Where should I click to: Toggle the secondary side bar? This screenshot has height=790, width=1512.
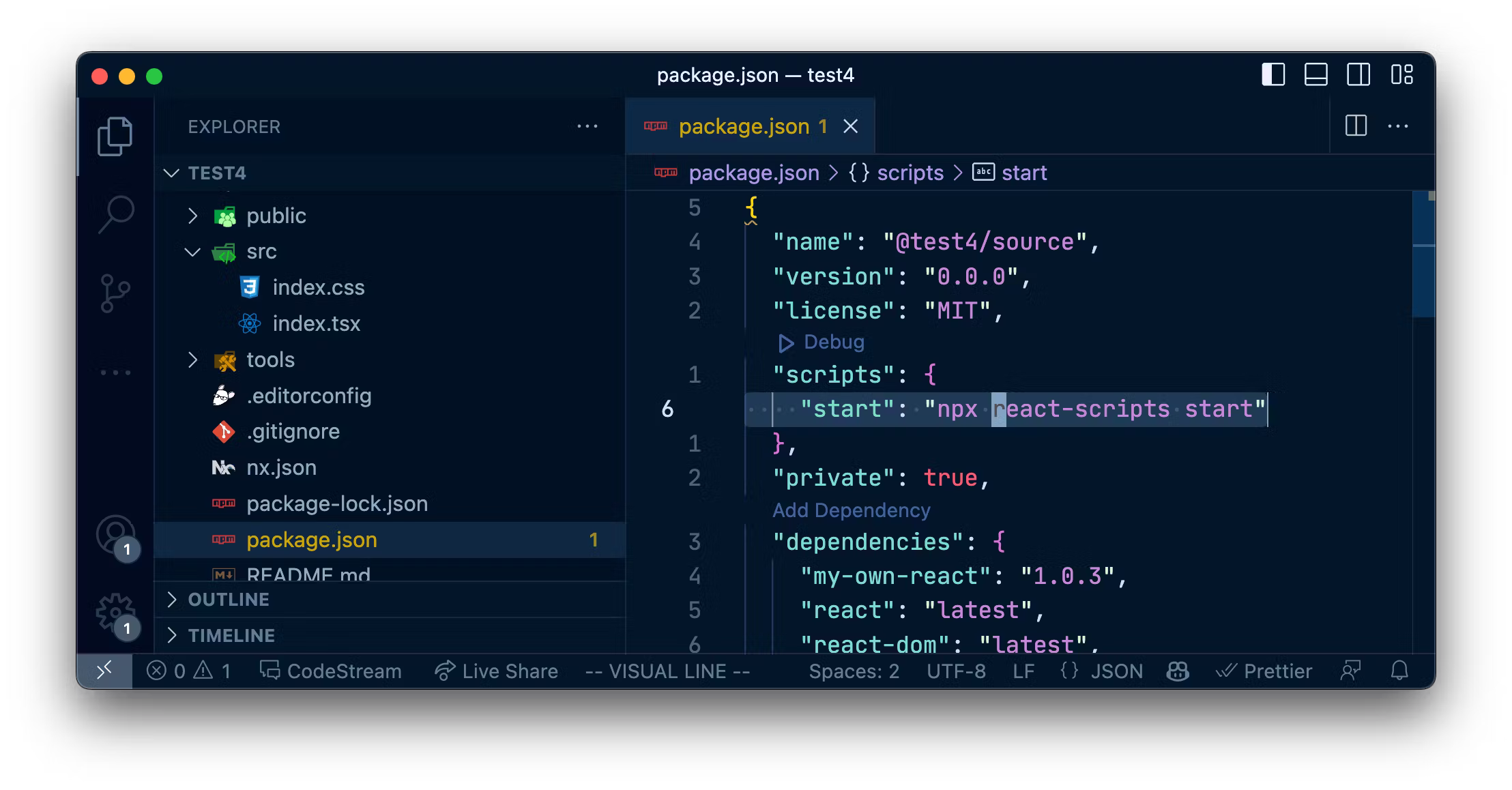(1358, 74)
